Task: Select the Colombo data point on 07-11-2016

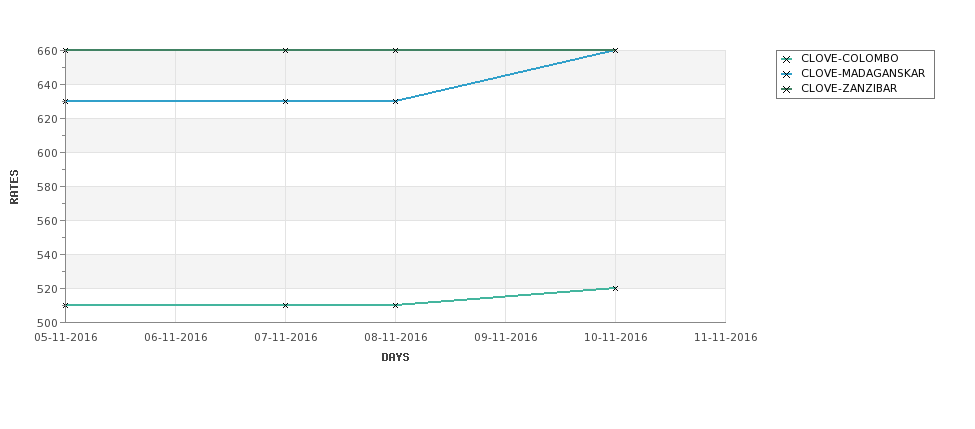Action: coord(285,305)
